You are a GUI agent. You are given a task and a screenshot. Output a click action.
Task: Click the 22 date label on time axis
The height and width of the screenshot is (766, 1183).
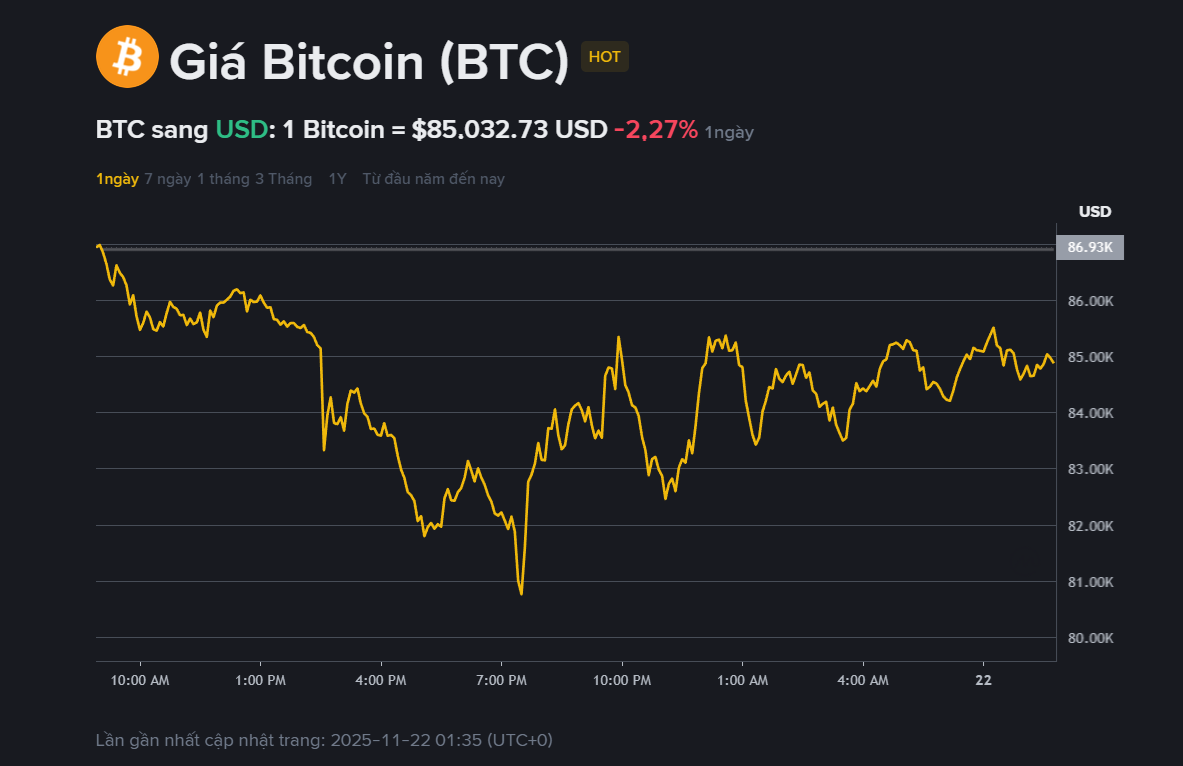pos(984,680)
